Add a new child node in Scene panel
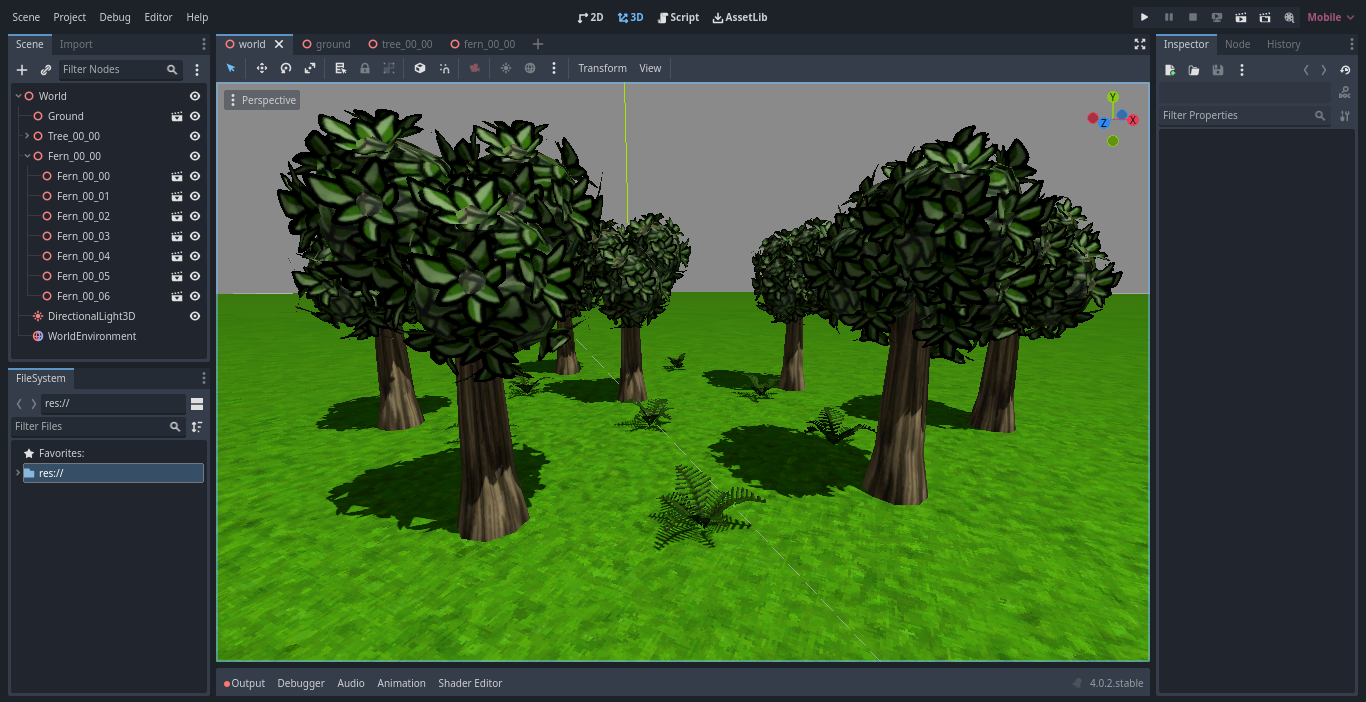Image resolution: width=1366 pixels, height=702 pixels. [21, 70]
